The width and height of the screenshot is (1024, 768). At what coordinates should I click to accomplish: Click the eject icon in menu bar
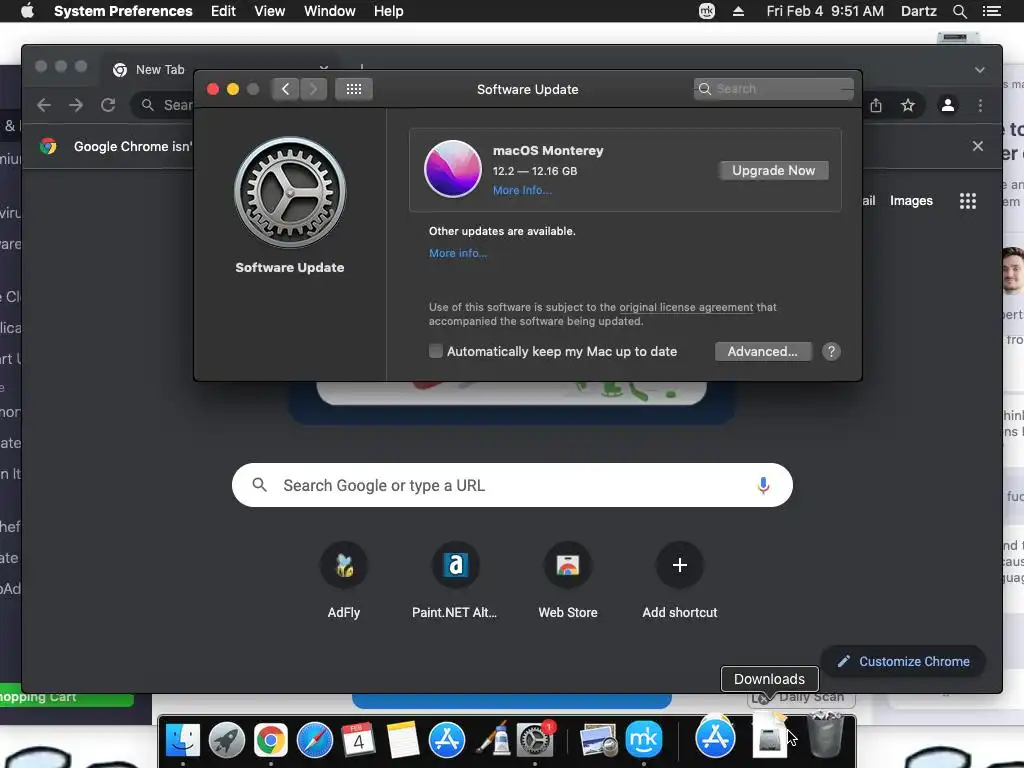coord(739,11)
